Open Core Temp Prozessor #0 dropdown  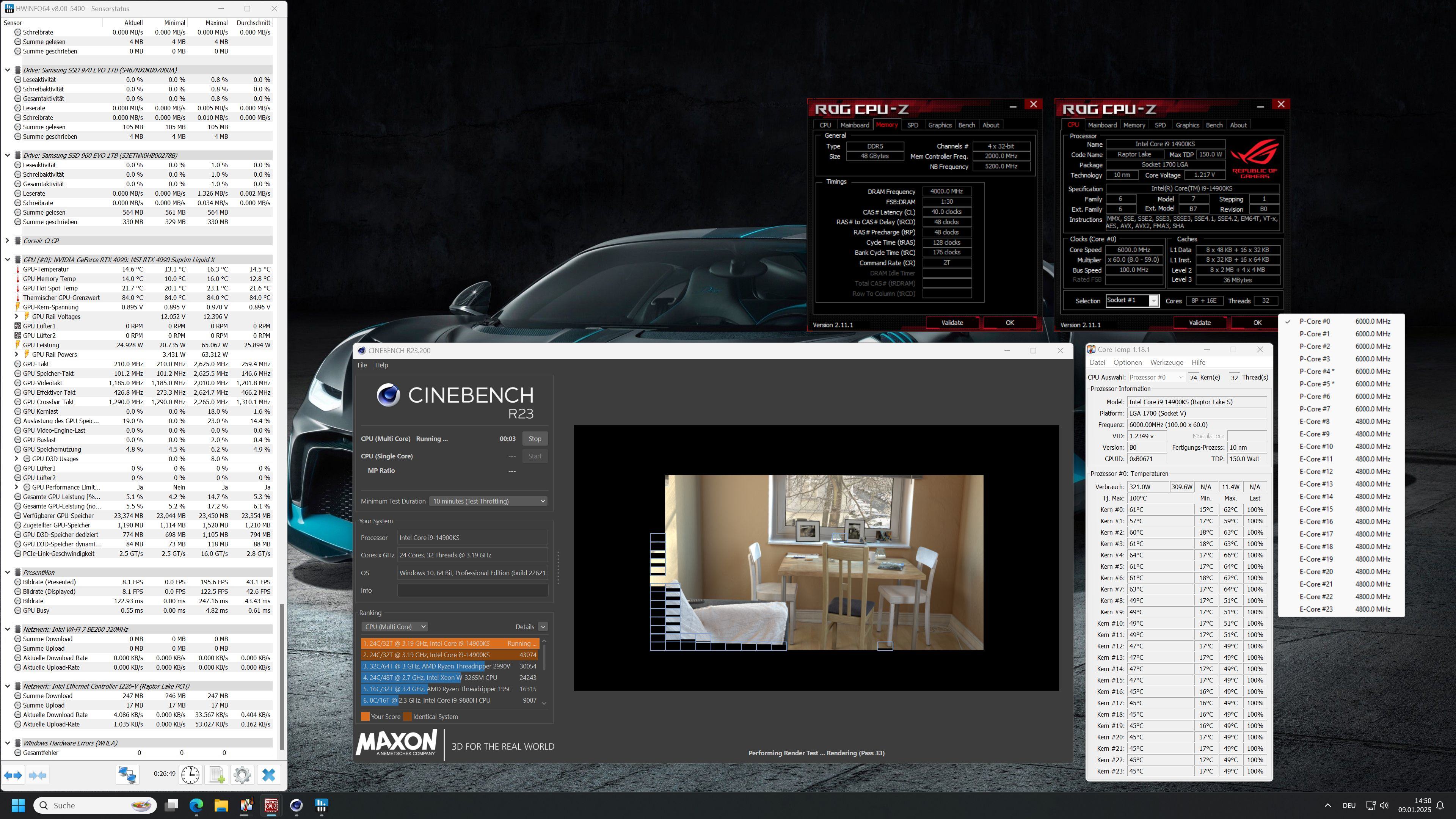tap(1156, 378)
